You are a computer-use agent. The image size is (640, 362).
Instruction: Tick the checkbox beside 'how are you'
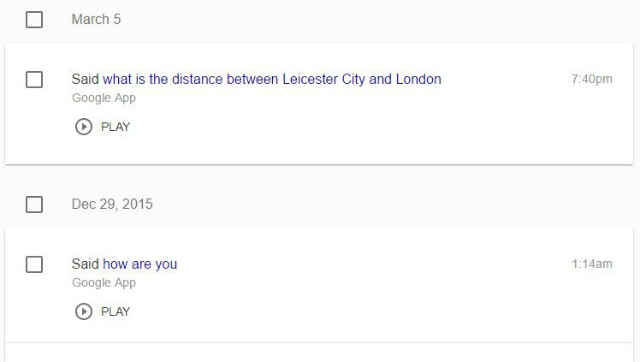tap(34, 264)
